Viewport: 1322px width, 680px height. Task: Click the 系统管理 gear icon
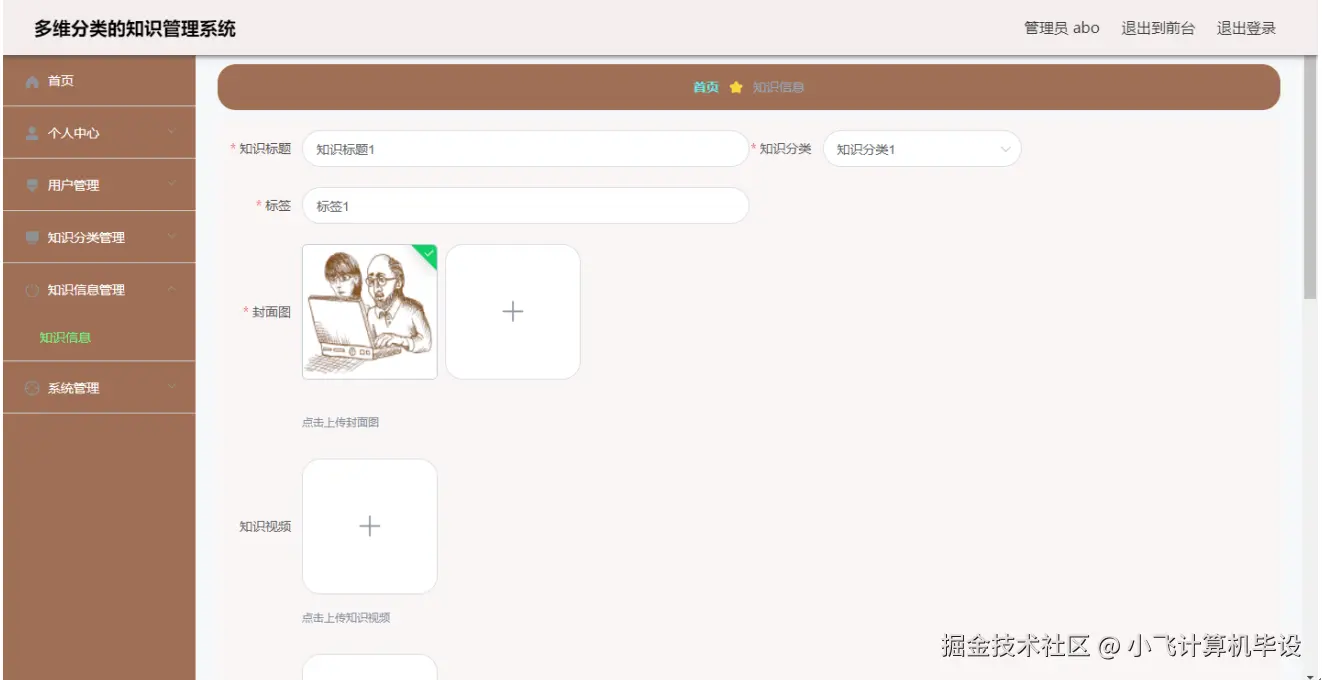coord(31,388)
